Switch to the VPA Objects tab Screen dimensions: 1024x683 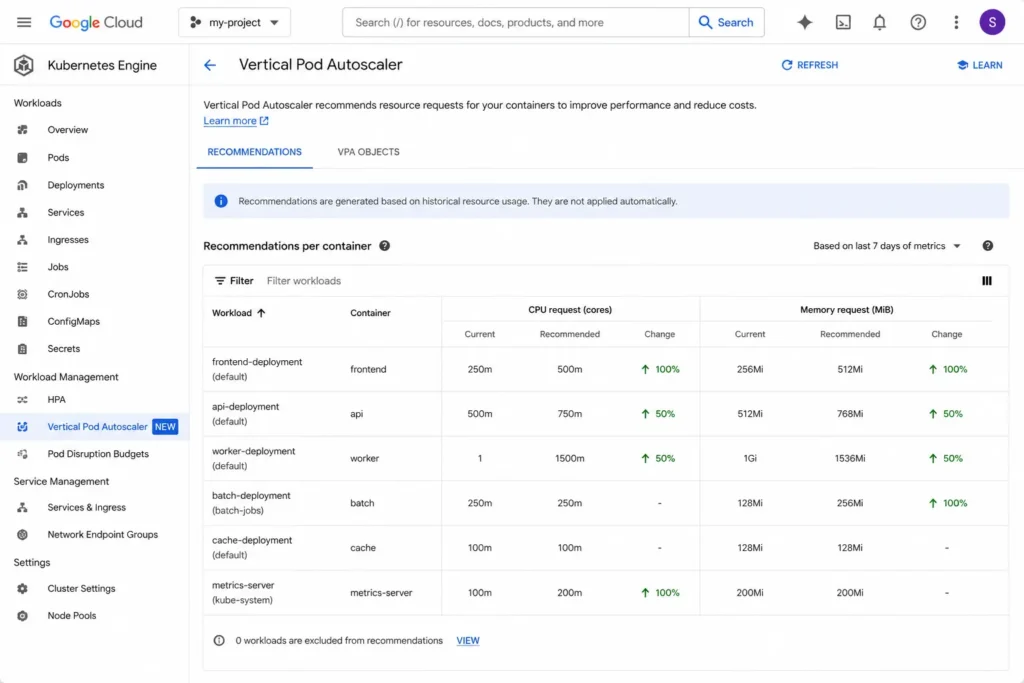click(x=368, y=151)
